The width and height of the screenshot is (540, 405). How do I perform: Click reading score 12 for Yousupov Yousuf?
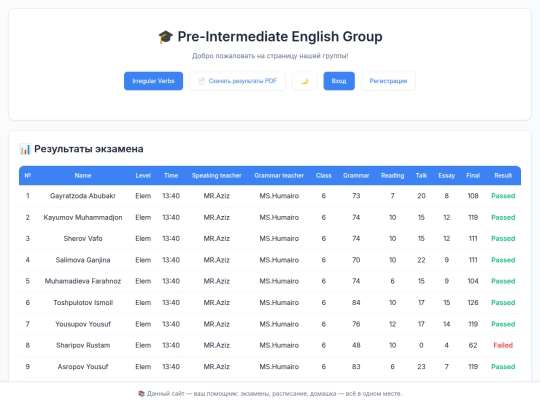[x=392, y=324]
